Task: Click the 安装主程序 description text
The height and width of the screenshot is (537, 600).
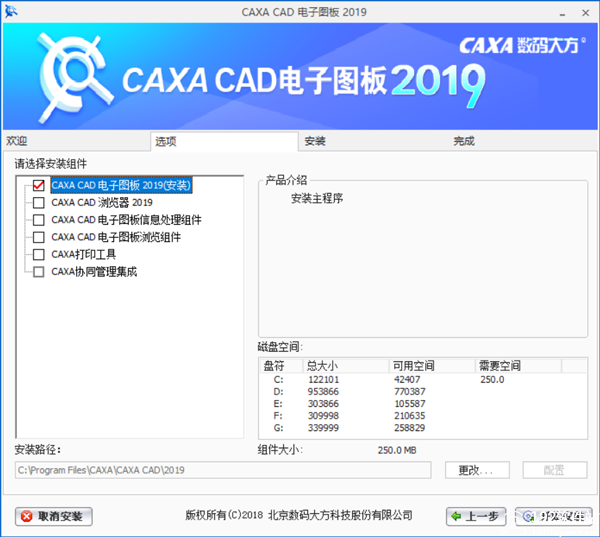Action: (x=317, y=198)
